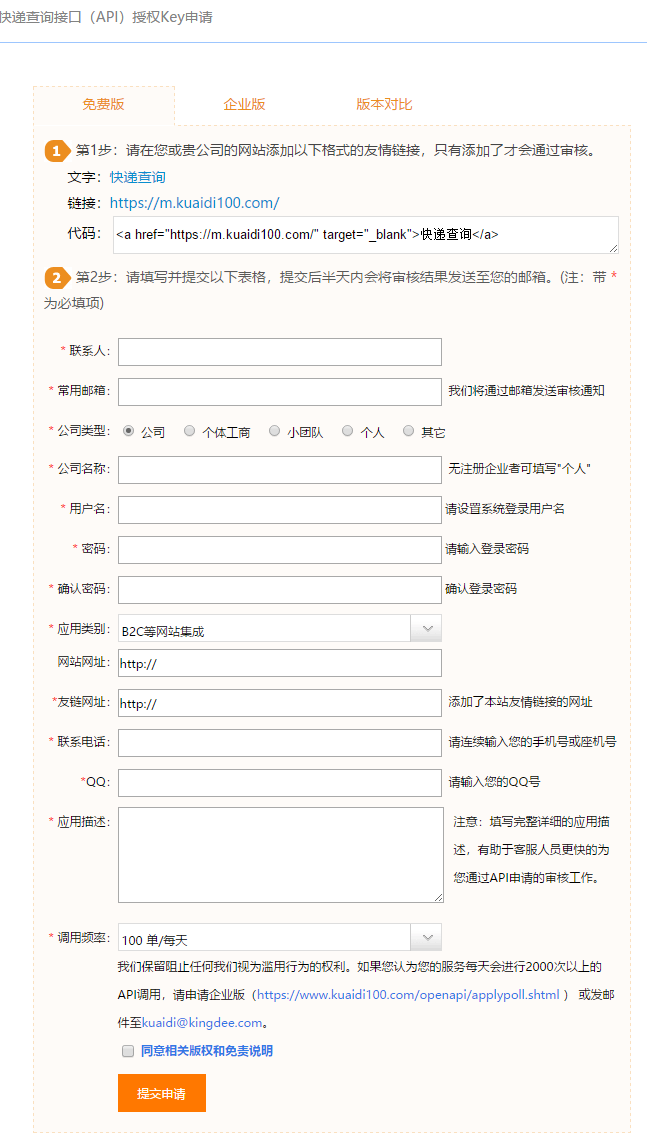Image resolution: width=647 pixels, height=1139 pixels.
Task: Click the 确认登录密码 hint text
Action: pos(481,589)
